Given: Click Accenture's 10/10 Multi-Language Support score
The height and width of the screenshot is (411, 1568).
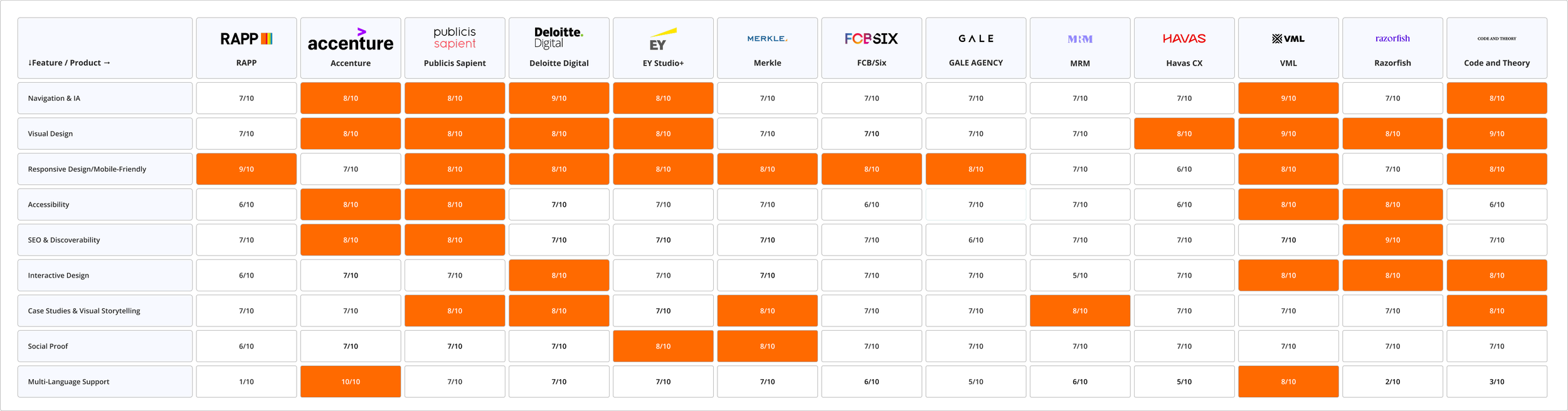Looking at the screenshot, I should click(x=351, y=382).
